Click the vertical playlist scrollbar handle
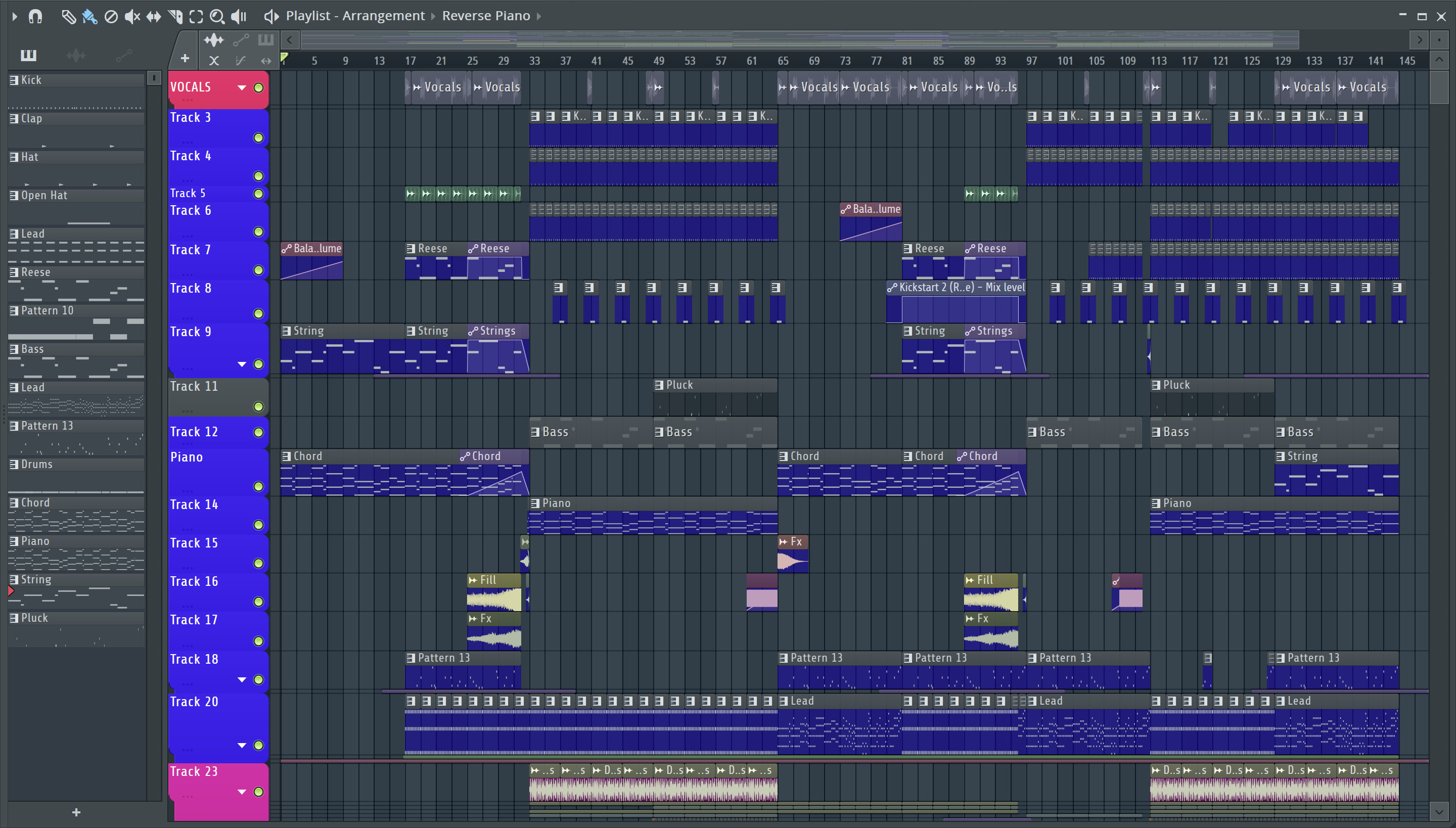 1439,86
